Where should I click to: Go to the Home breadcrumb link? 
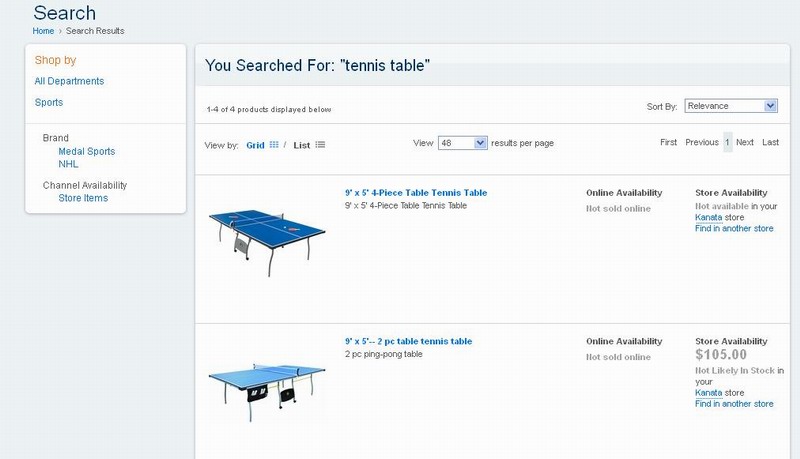pos(43,31)
